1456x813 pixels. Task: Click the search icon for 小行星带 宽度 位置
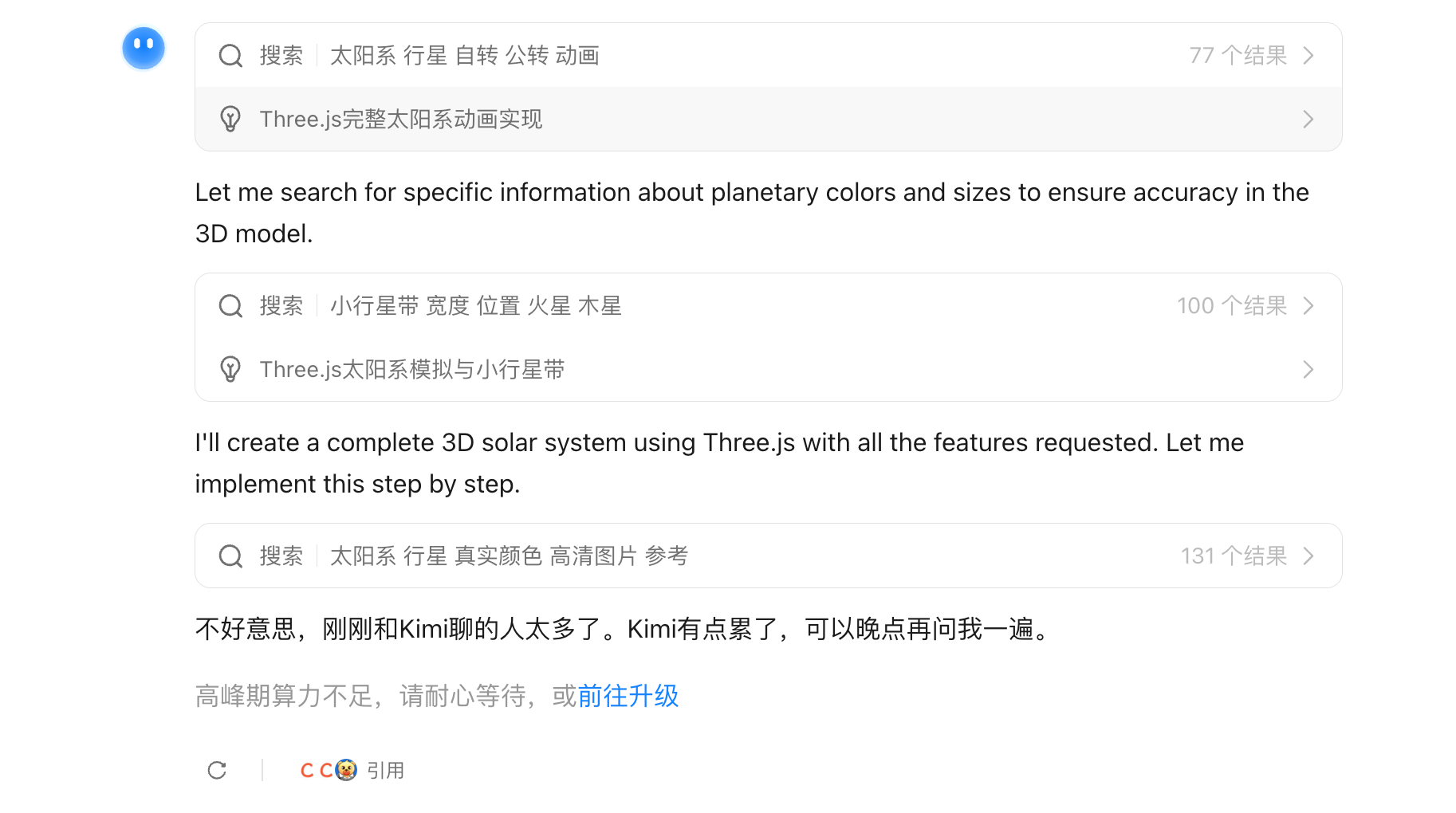(x=230, y=306)
